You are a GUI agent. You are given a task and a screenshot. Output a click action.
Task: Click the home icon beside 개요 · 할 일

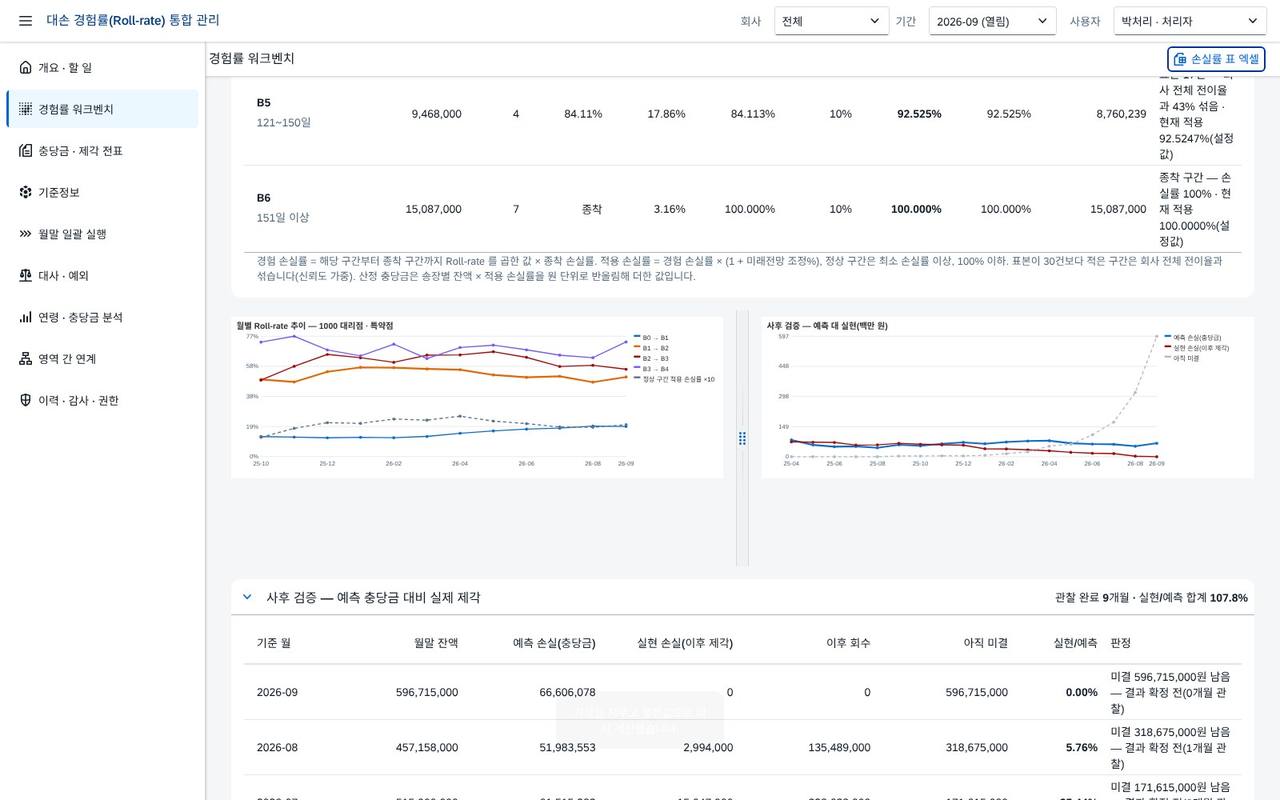point(25,68)
